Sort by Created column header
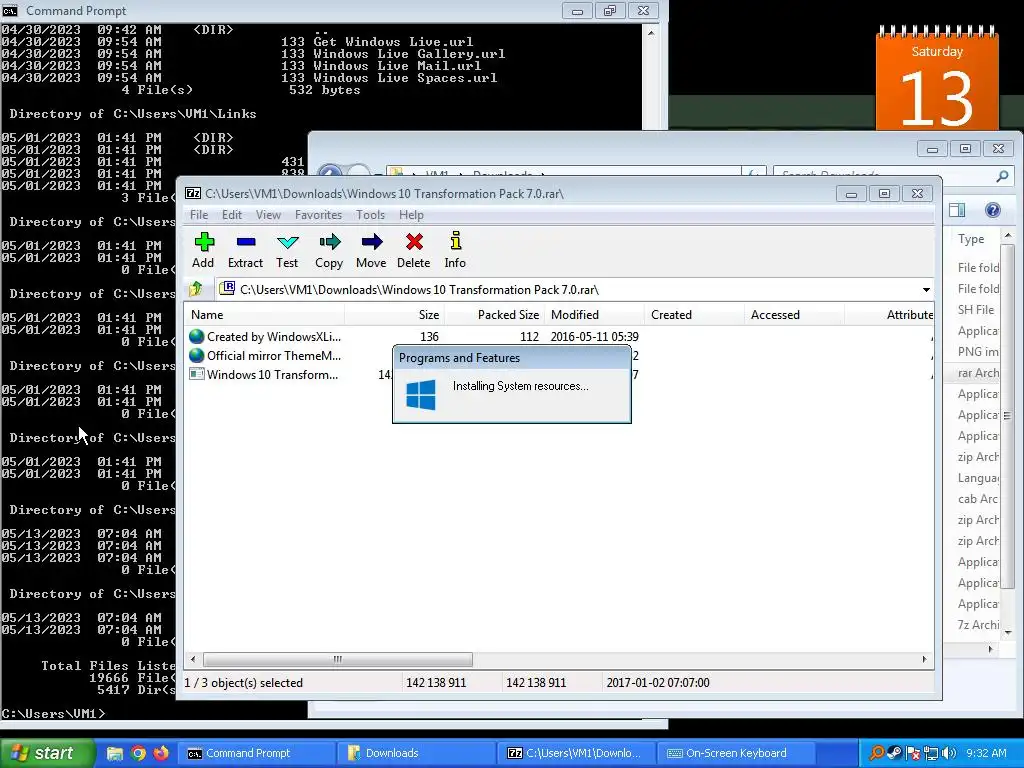The width and height of the screenshot is (1024, 768). pos(694,315)
